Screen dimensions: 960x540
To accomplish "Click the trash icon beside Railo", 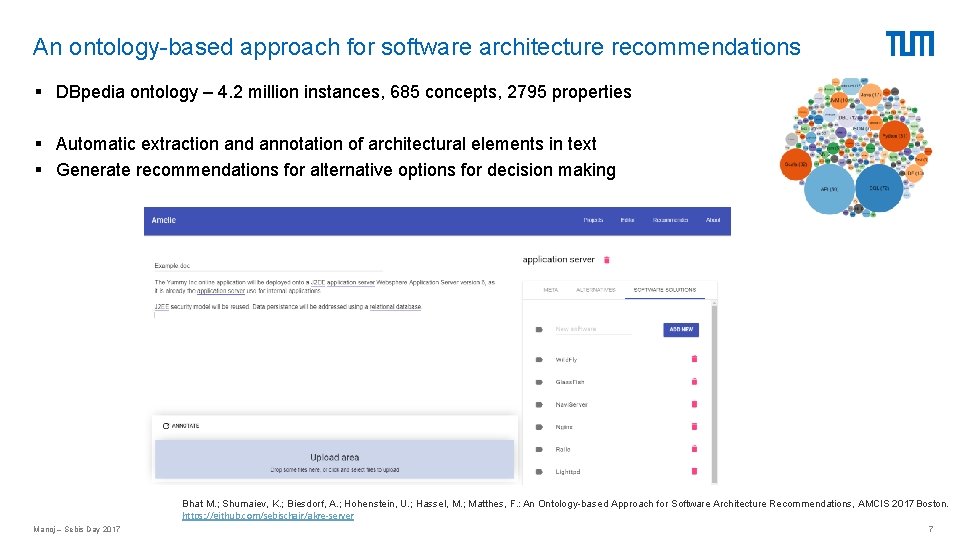I will (694, 449).
